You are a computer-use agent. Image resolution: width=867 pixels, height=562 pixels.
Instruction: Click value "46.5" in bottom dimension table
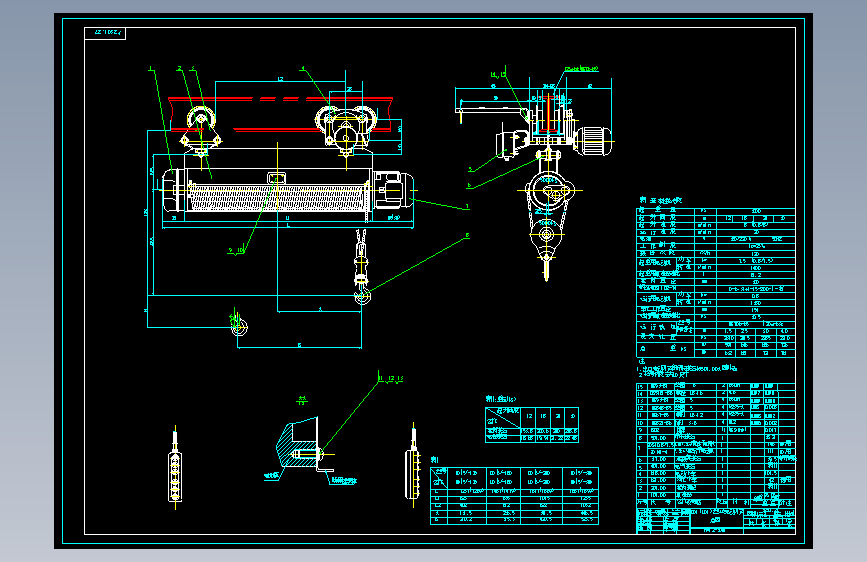click(586, 513)
